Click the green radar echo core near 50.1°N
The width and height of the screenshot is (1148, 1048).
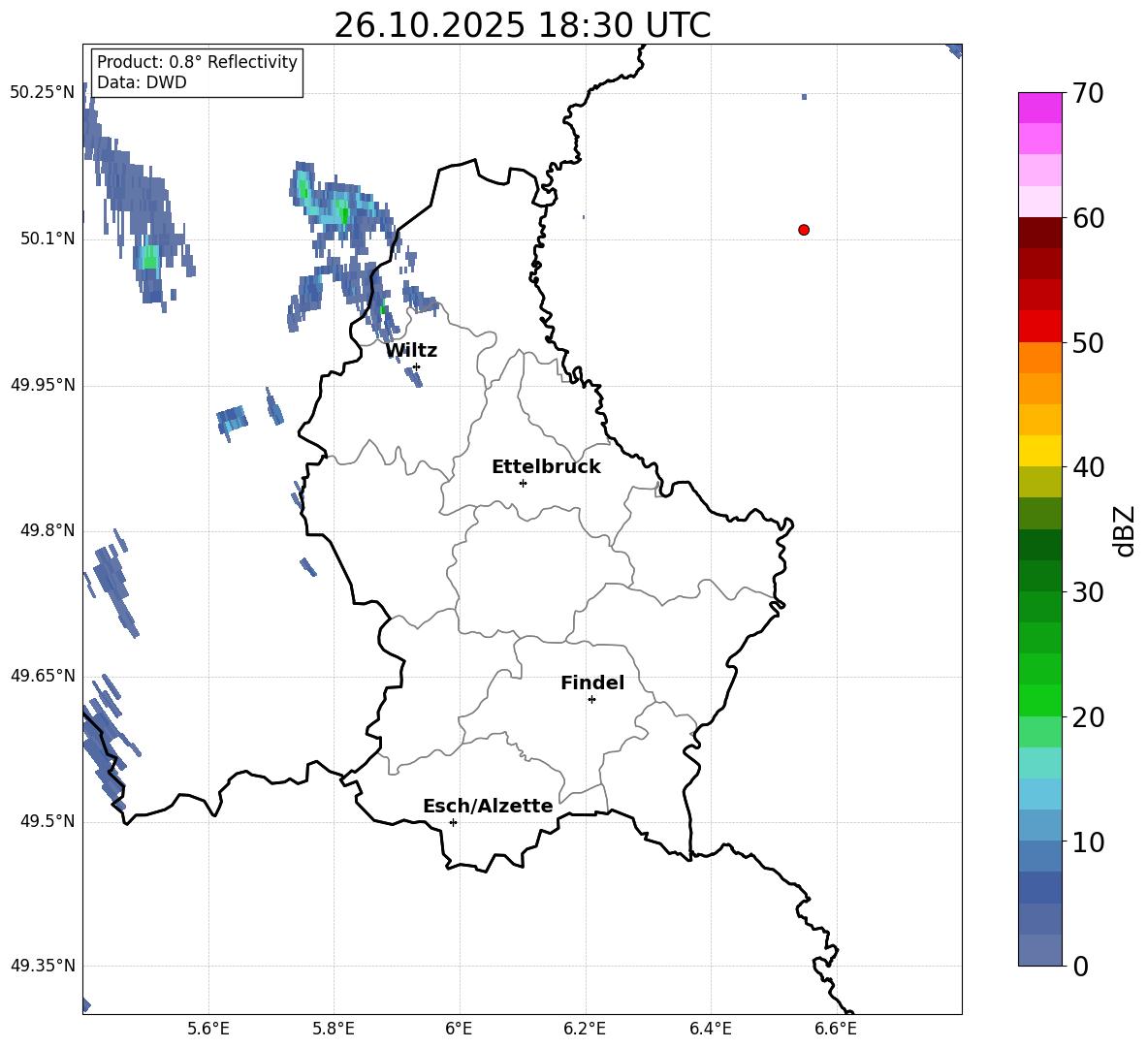(149, 257)
